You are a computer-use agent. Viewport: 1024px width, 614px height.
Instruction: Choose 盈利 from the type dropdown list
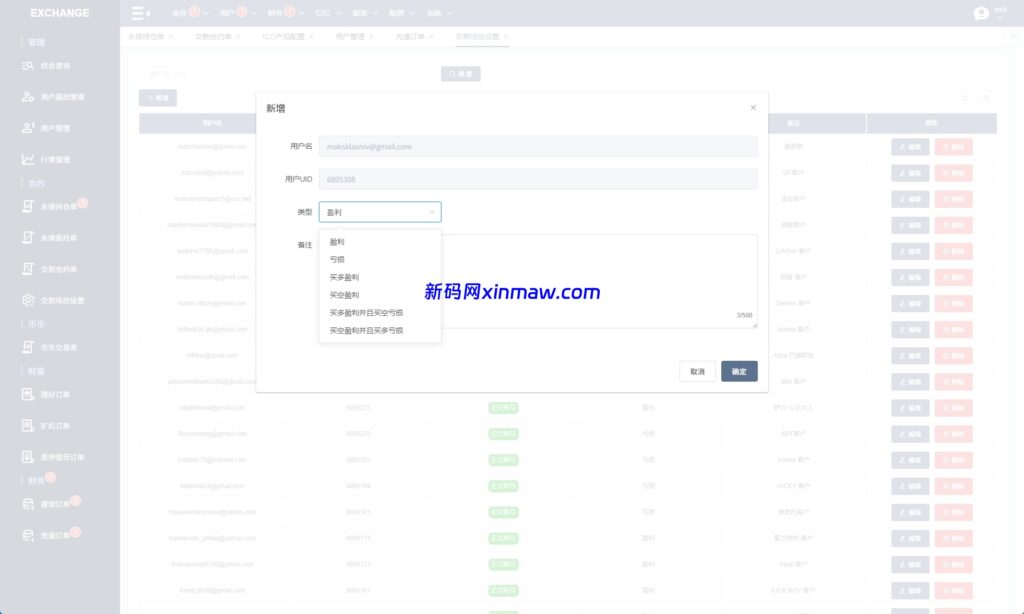337,242
